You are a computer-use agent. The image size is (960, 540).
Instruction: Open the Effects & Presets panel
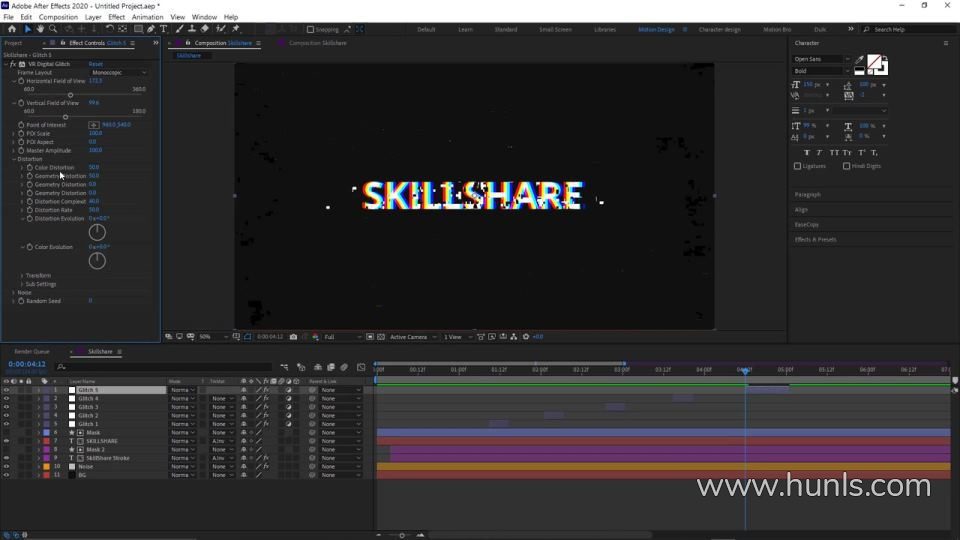pyautogui.click(x=815, y=240)
